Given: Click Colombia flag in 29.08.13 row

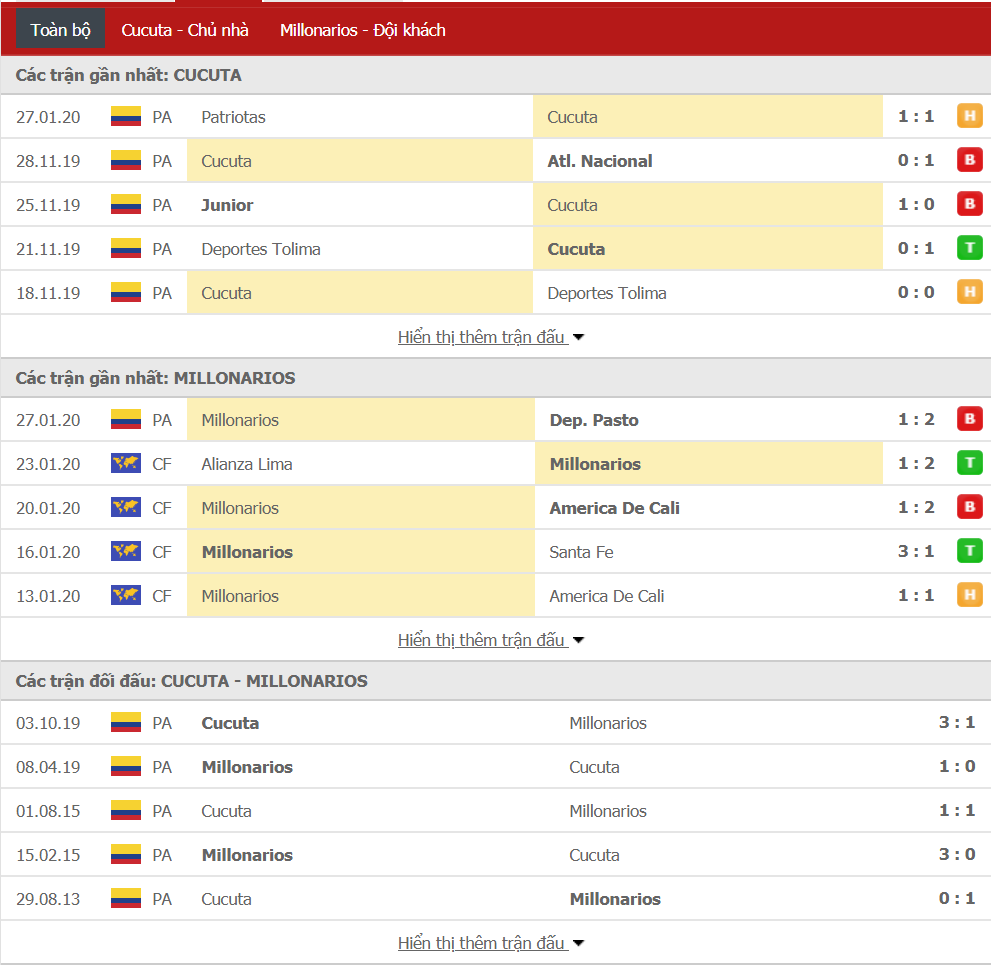Looking at the screenshot, I should click(126, 899).
